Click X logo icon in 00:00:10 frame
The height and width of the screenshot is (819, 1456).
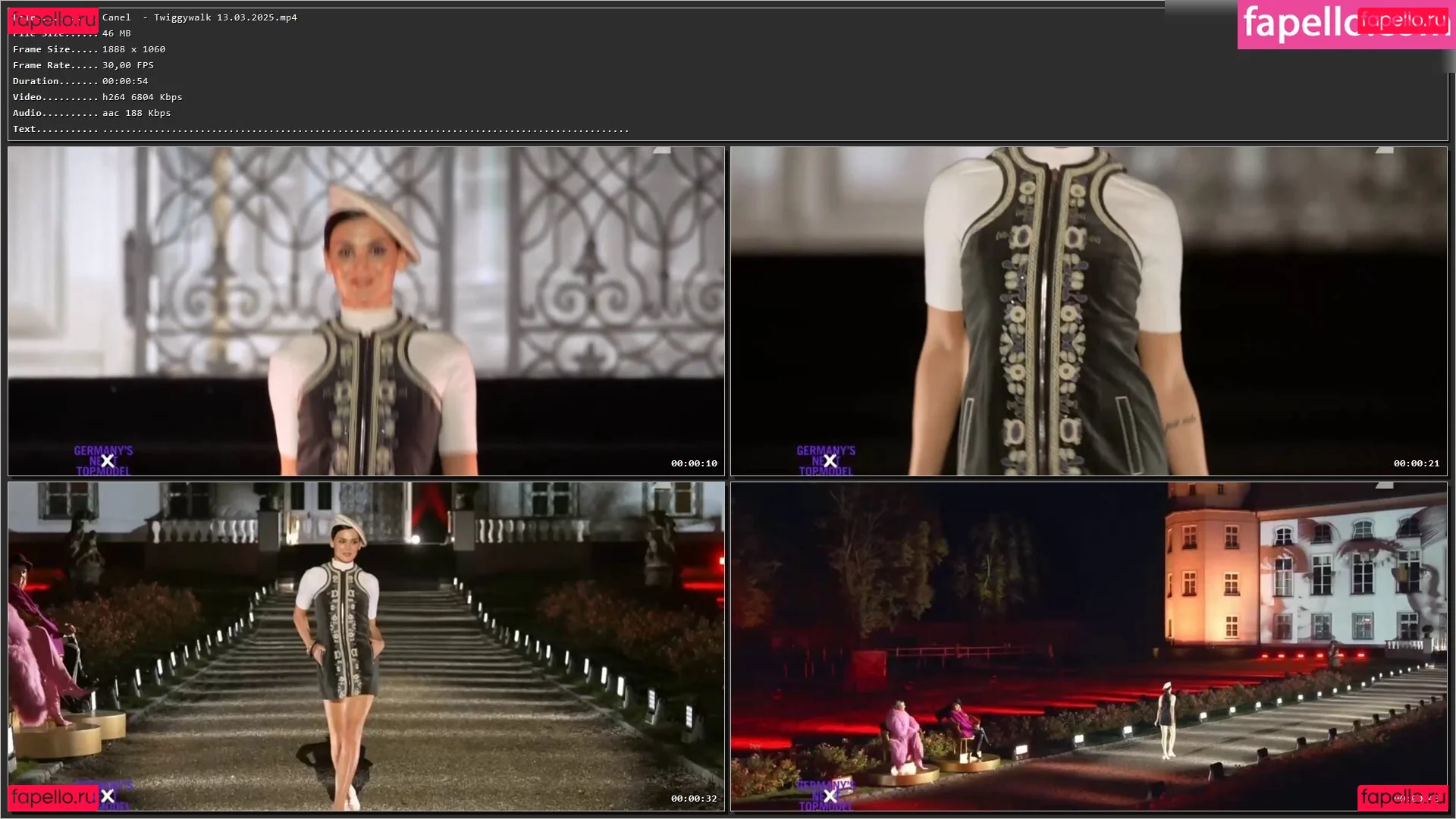click(108, 461)
